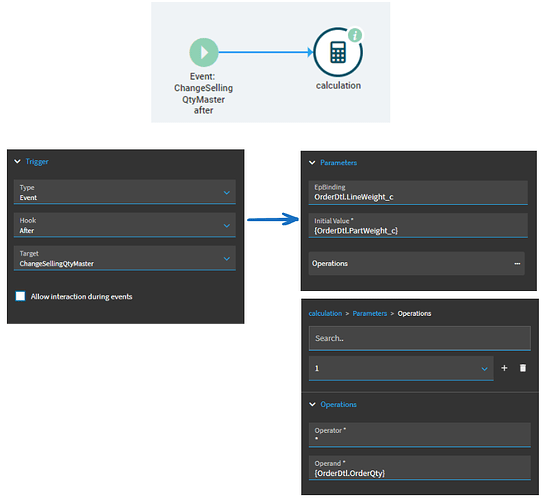Select the green Event start node
The image size is (543, 500).
(204, 52)
